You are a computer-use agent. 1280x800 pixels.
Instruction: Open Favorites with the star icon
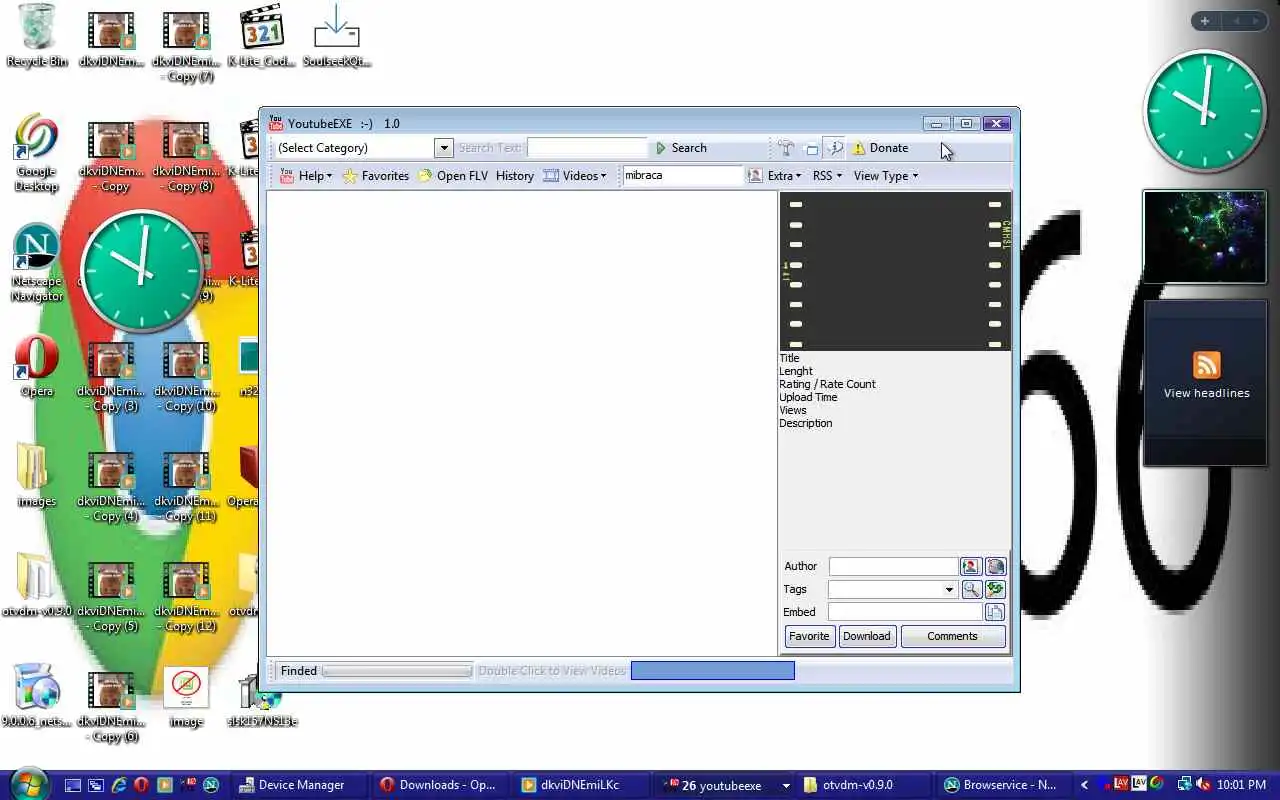pos(375,176)
